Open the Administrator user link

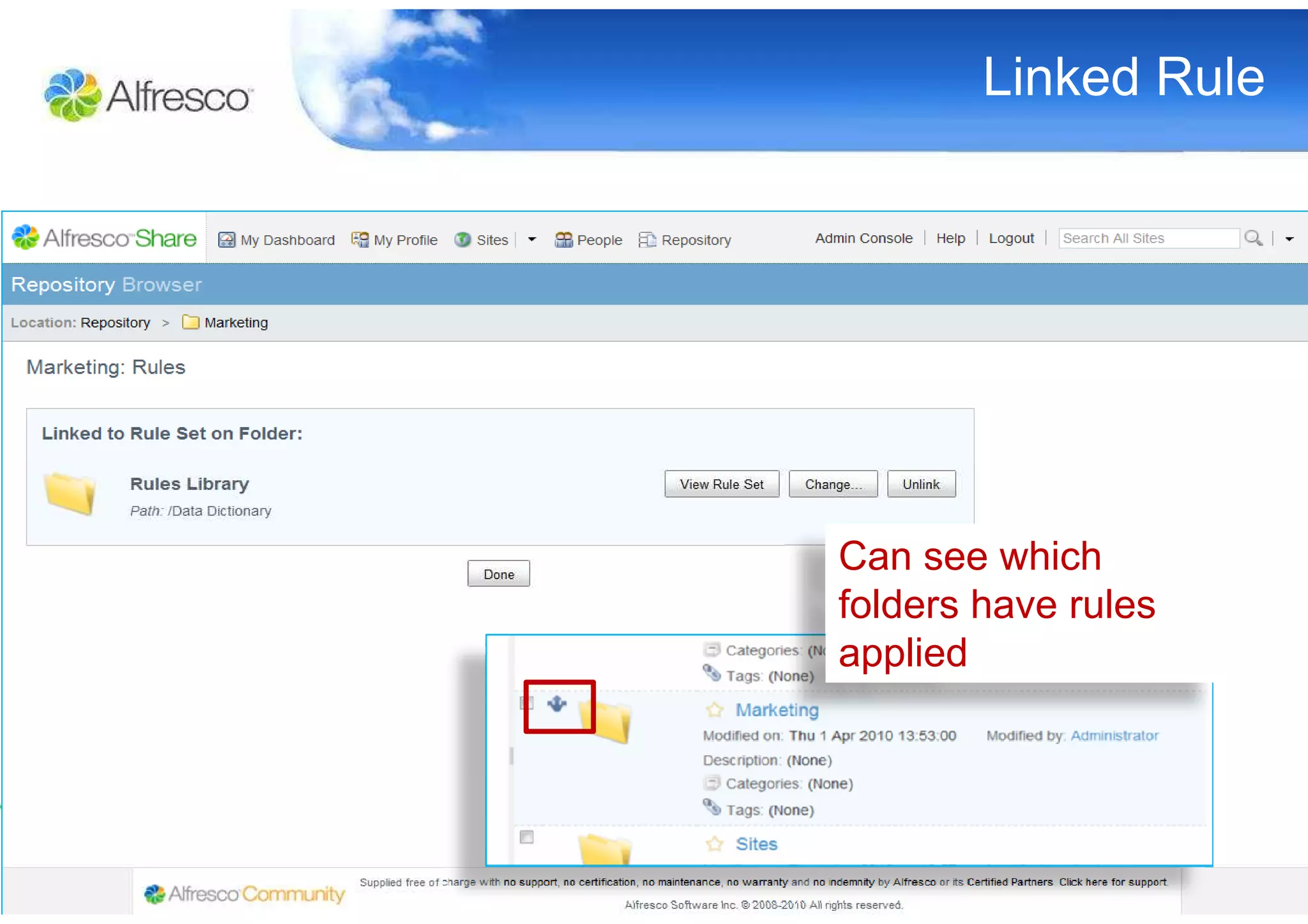click(1114, 736)
